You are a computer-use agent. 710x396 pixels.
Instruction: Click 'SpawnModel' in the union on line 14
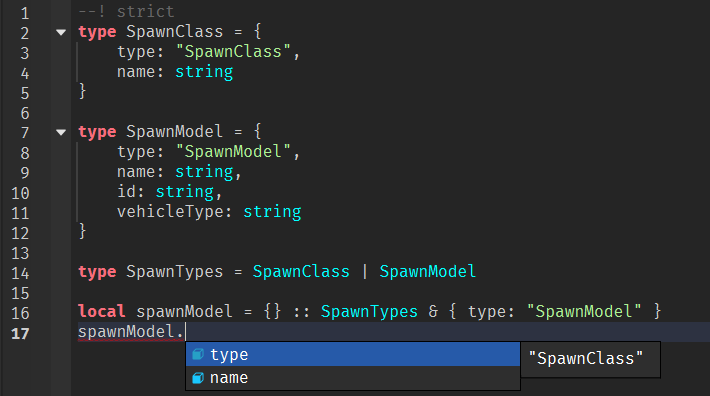(x=427, y=272)
